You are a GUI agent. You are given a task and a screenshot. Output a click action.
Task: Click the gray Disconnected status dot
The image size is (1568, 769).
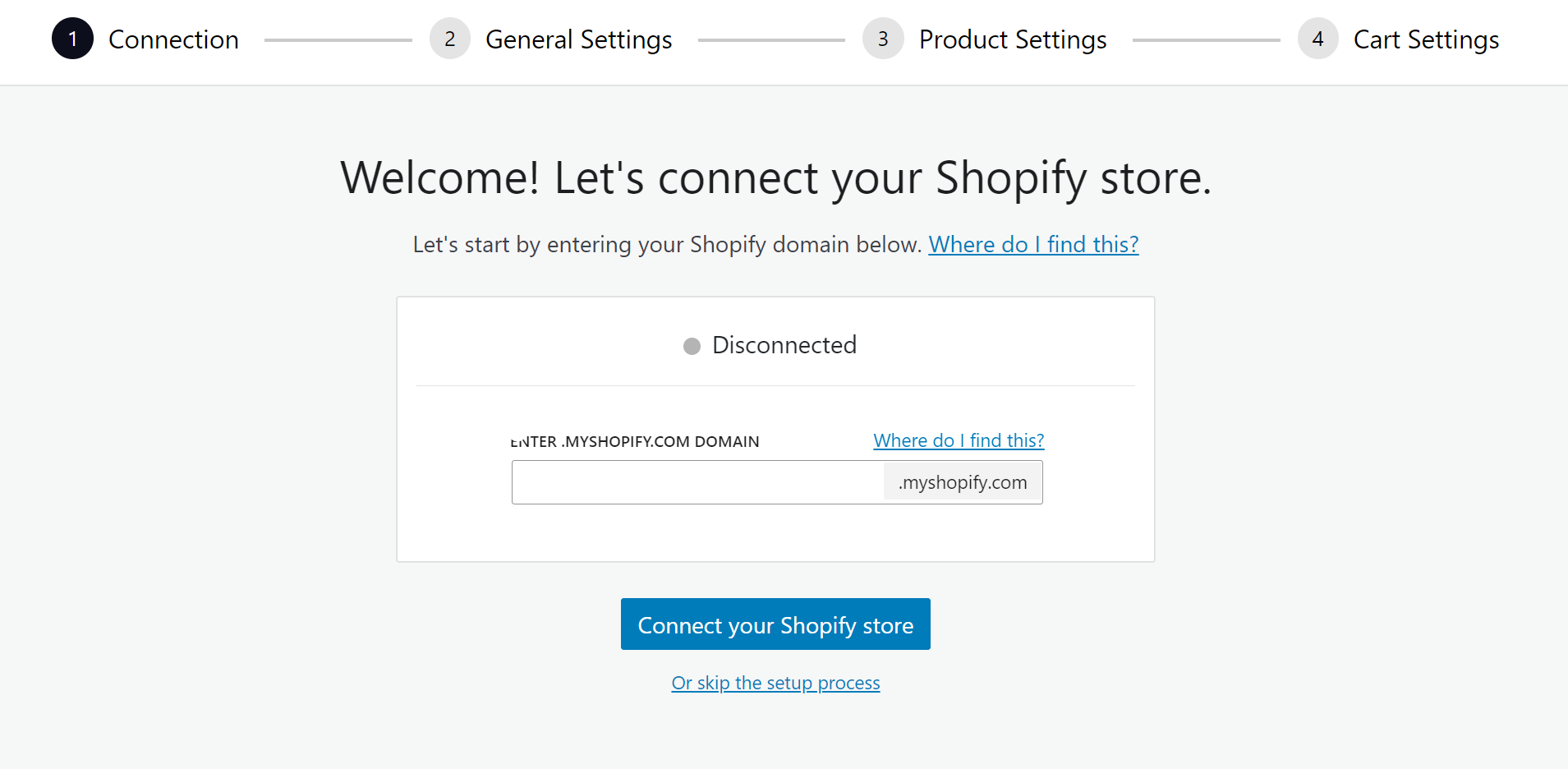pos(692,346)
